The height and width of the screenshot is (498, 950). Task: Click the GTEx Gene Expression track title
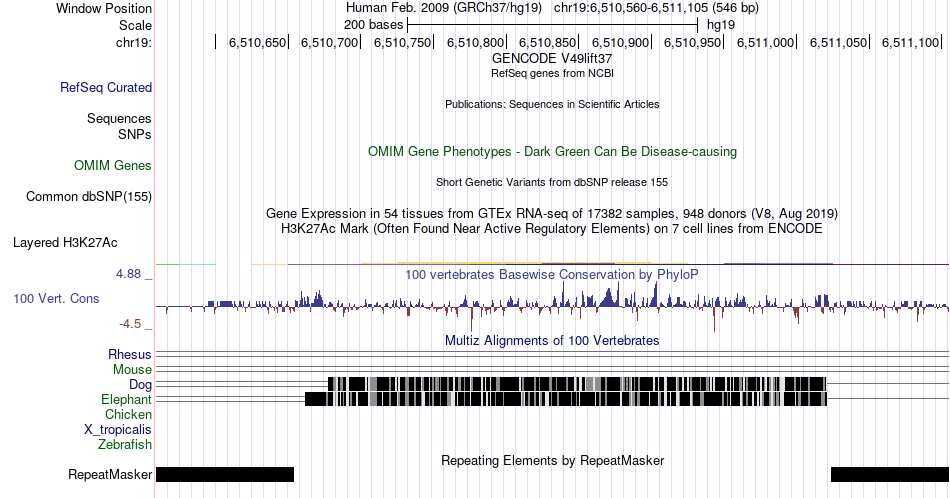(x=552, y=213)
